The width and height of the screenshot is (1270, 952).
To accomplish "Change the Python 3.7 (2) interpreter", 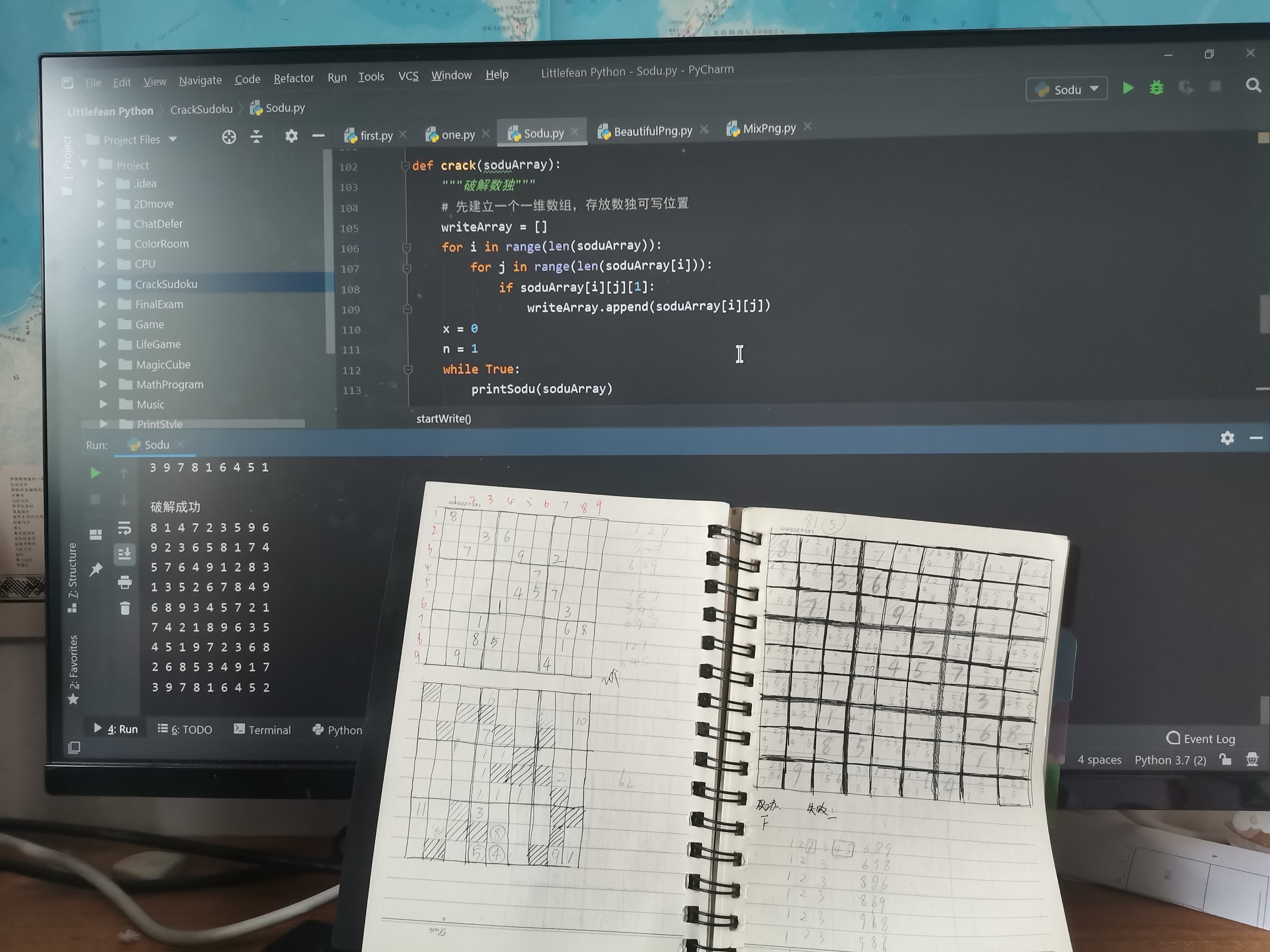I will tap(1170, 760).
